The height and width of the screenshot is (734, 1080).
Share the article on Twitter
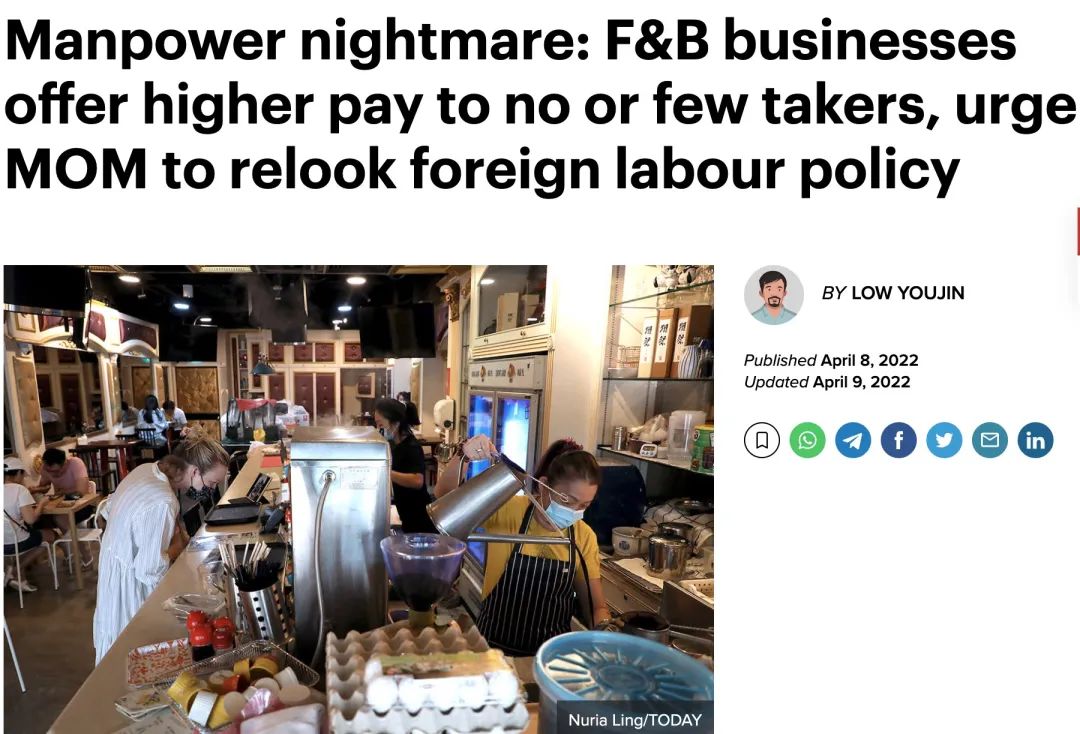[944, 440]
